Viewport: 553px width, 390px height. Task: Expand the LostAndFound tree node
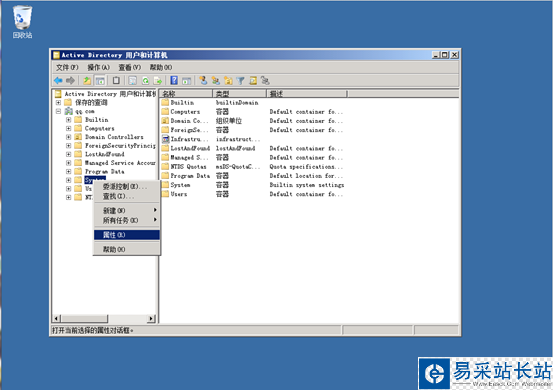pyautogui.click(x=68, y=154)
